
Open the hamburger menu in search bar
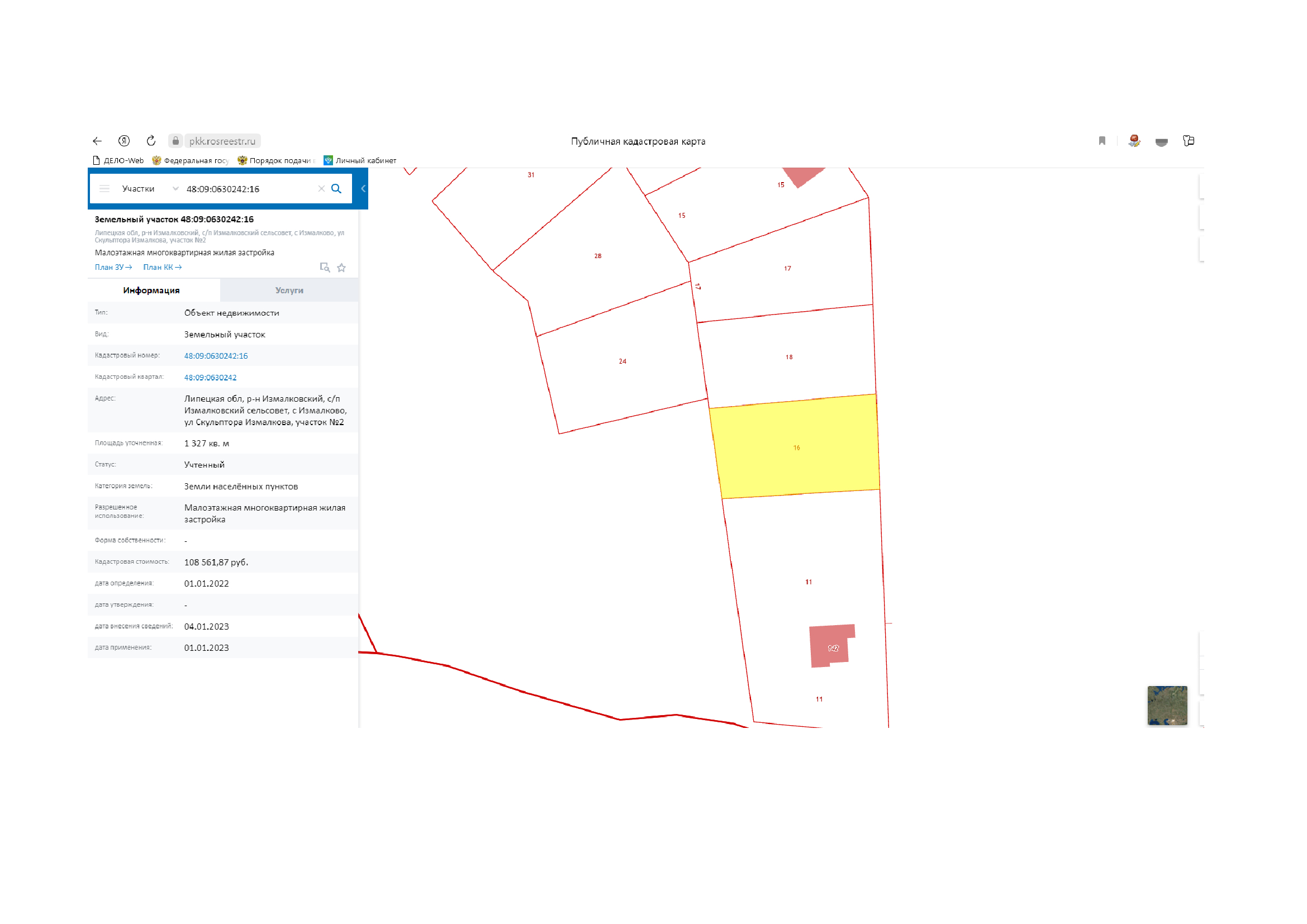104,189
